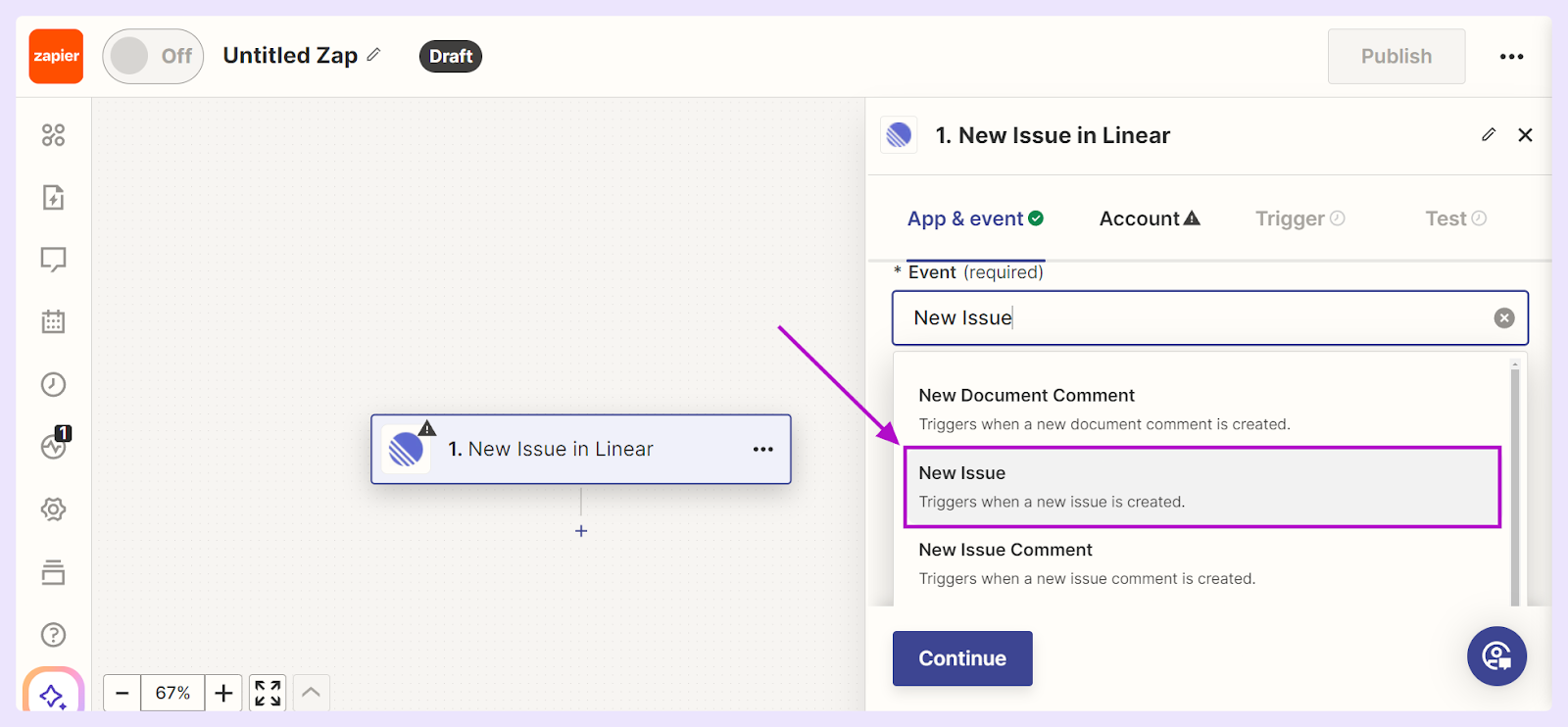Click the fit to view icon

[x=268, y=693]
